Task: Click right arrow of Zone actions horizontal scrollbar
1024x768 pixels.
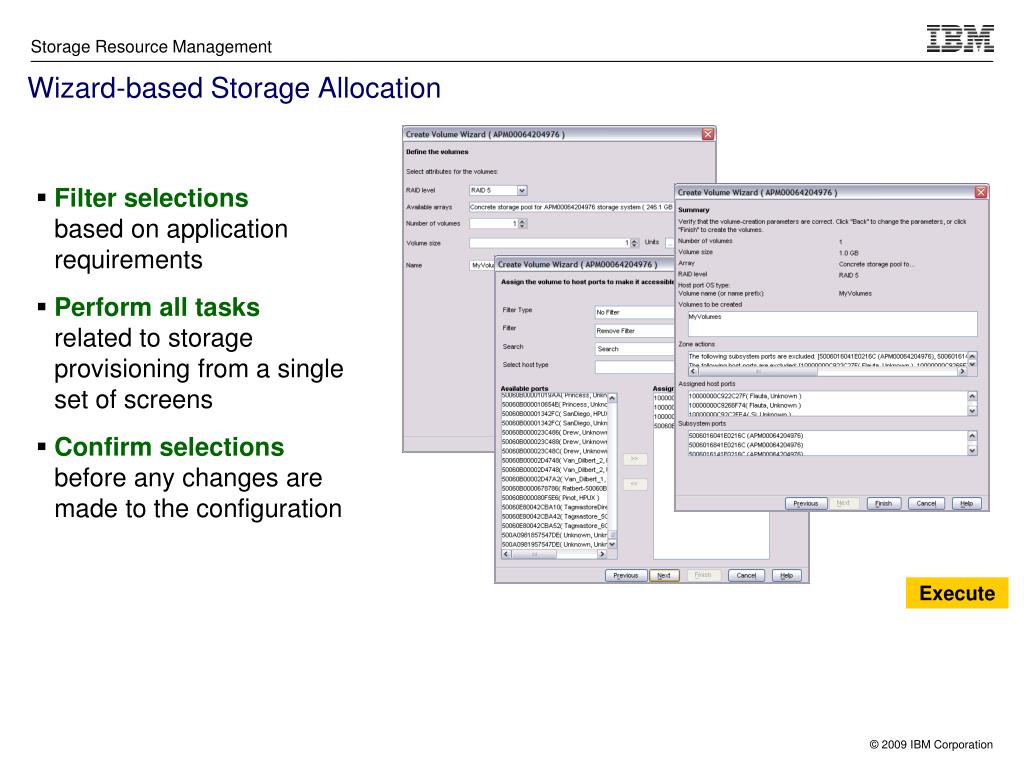Action: pos(962,371)
